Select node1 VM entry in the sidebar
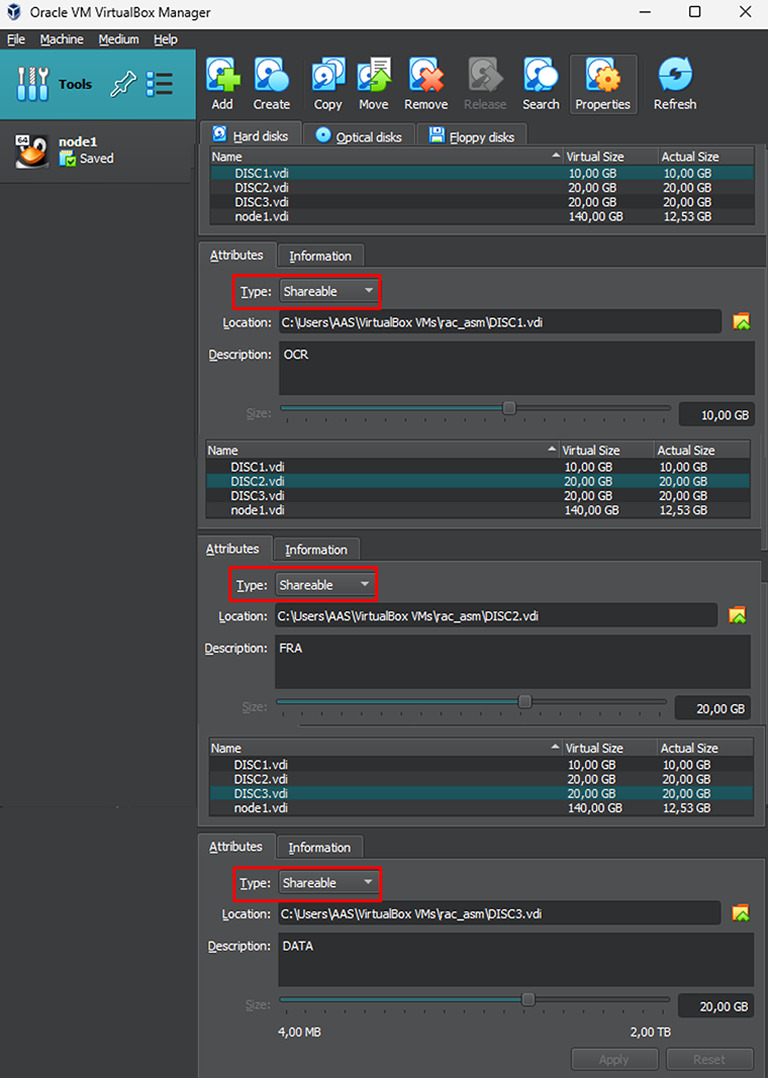768x1078 pixels. (96, 151)
